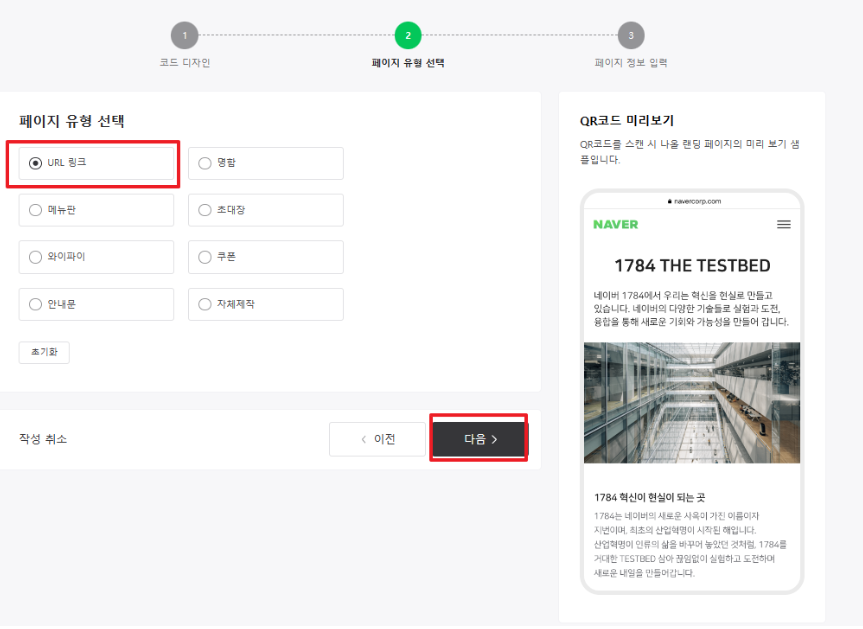Click the NAVER logo in the preview
The width and height of the screenshot is (863, 629).
614,225
